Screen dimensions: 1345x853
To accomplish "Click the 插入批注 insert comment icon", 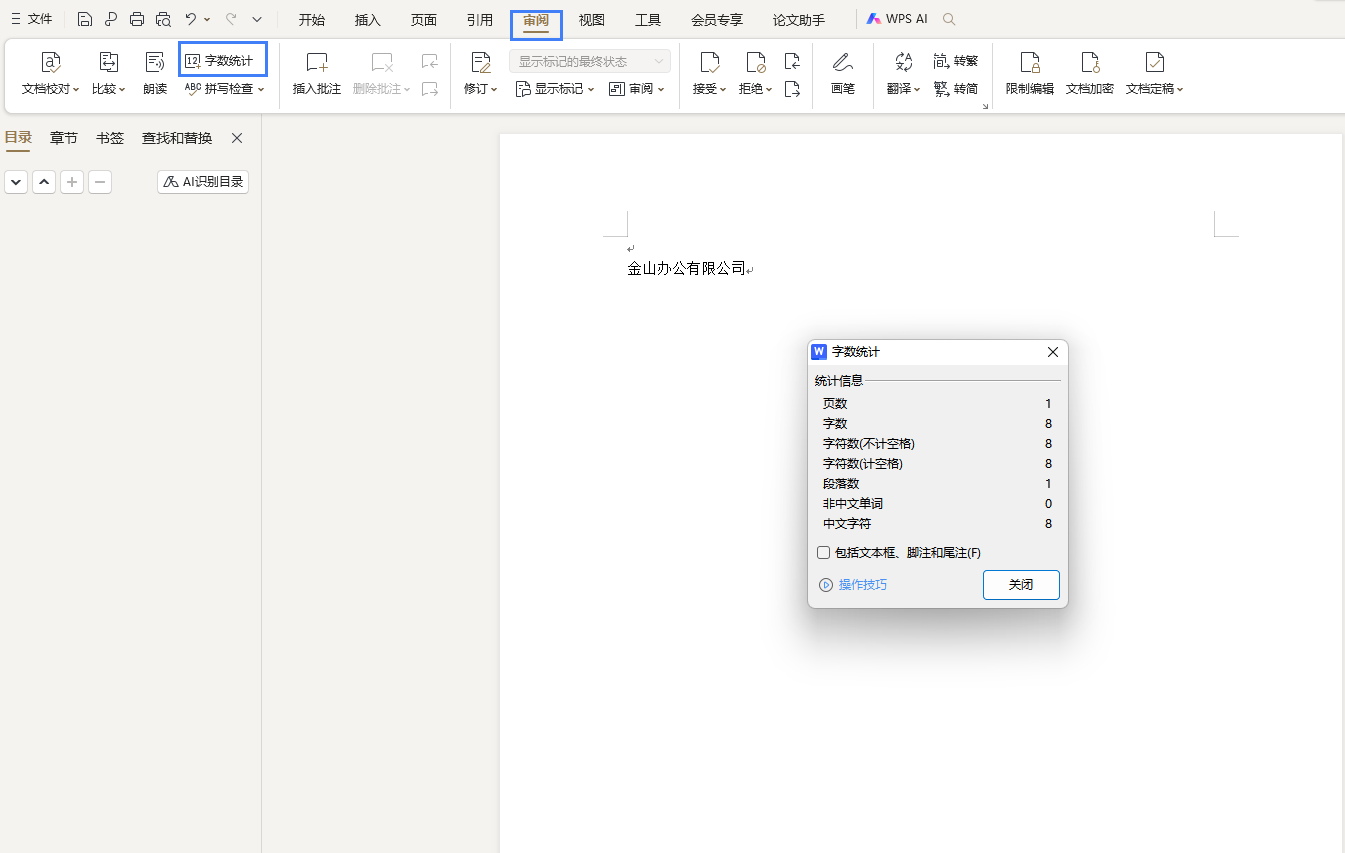I will coord(316,63).
